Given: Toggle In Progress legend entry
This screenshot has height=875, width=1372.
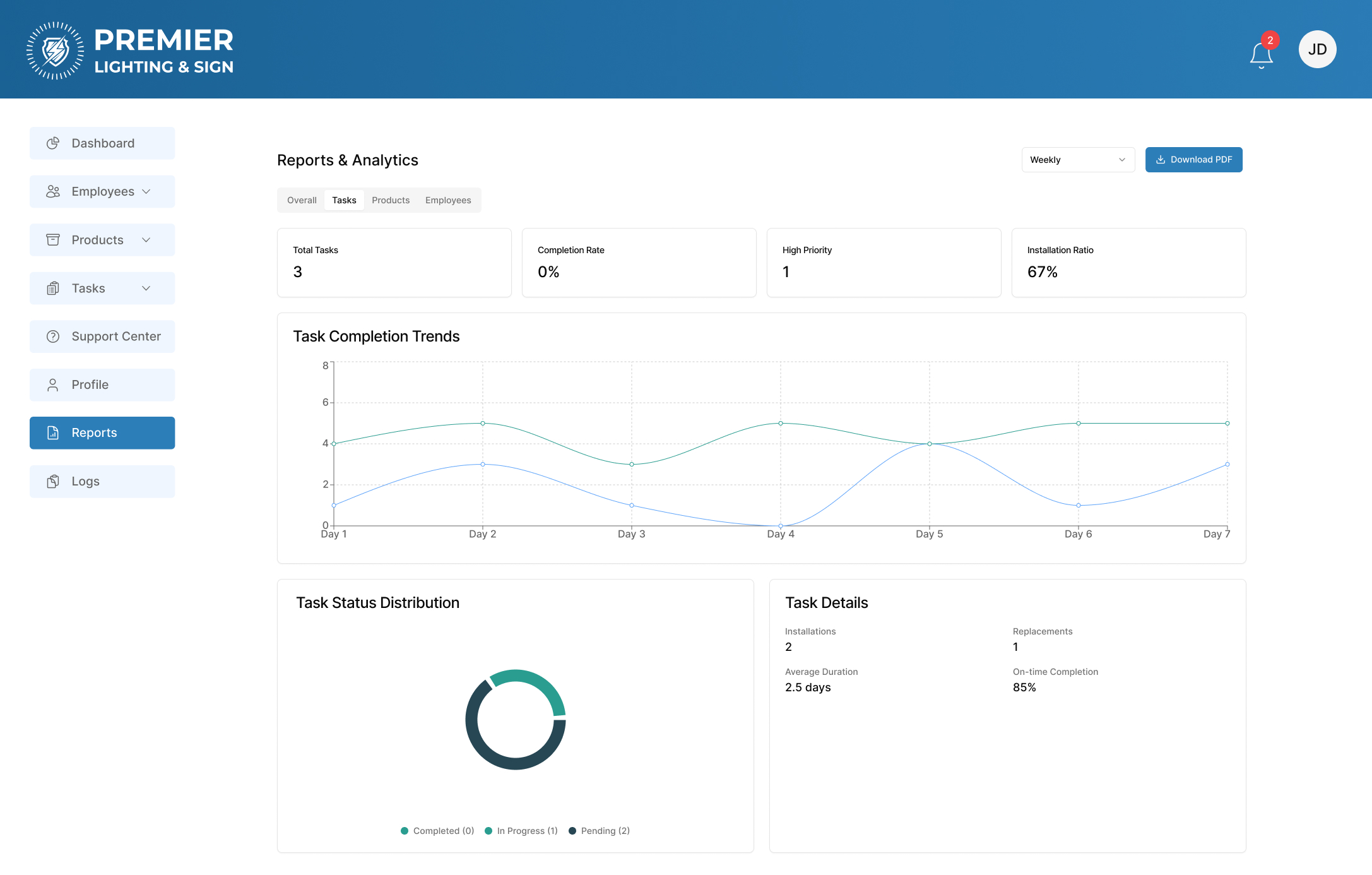Looking at the screenshot, I should tap(521, 831).
